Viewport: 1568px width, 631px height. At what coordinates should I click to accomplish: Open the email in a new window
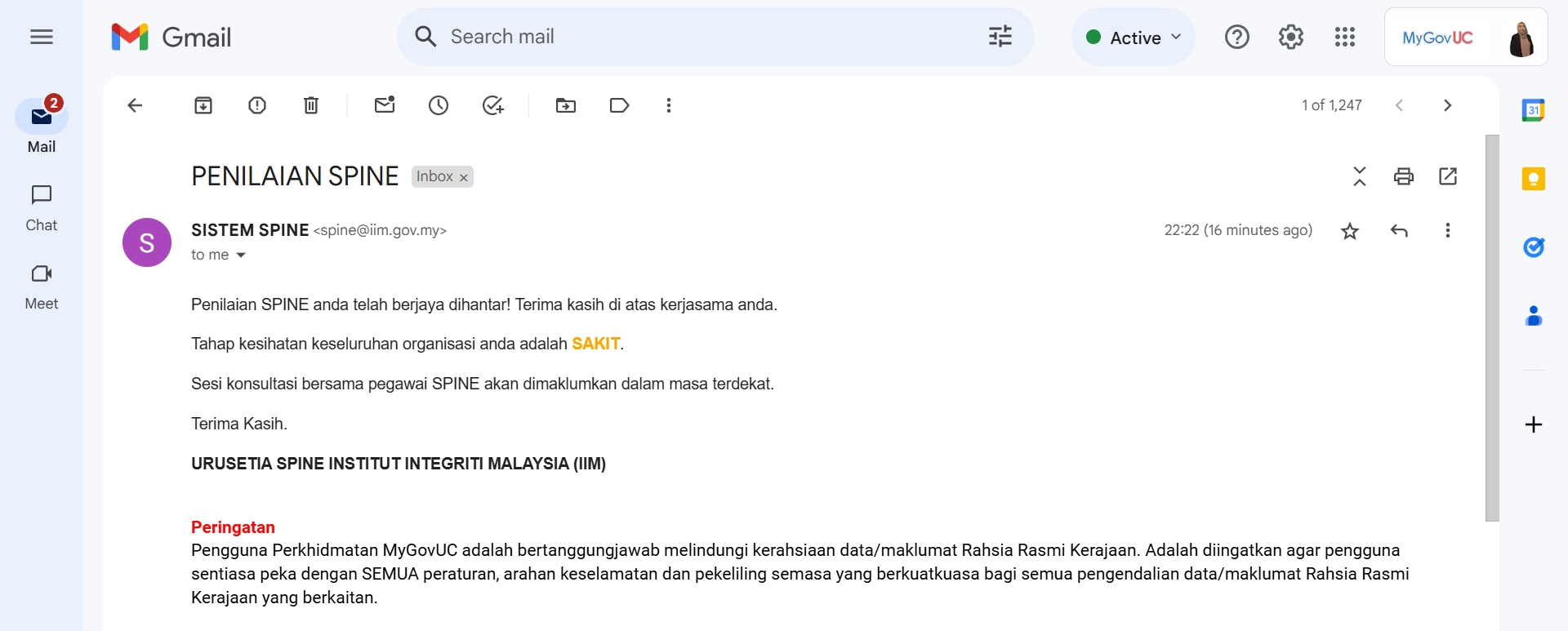[x=1448, y=176]
